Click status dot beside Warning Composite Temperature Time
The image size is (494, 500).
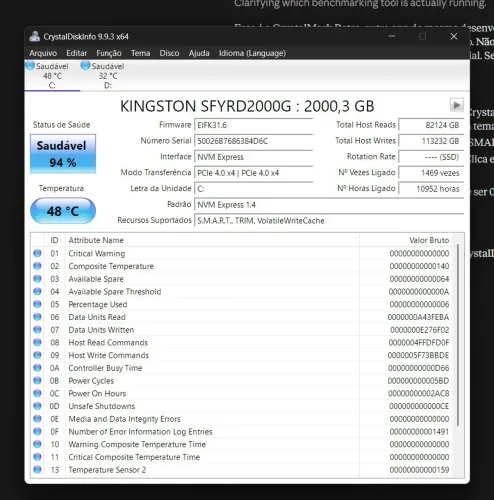point(37,444)
